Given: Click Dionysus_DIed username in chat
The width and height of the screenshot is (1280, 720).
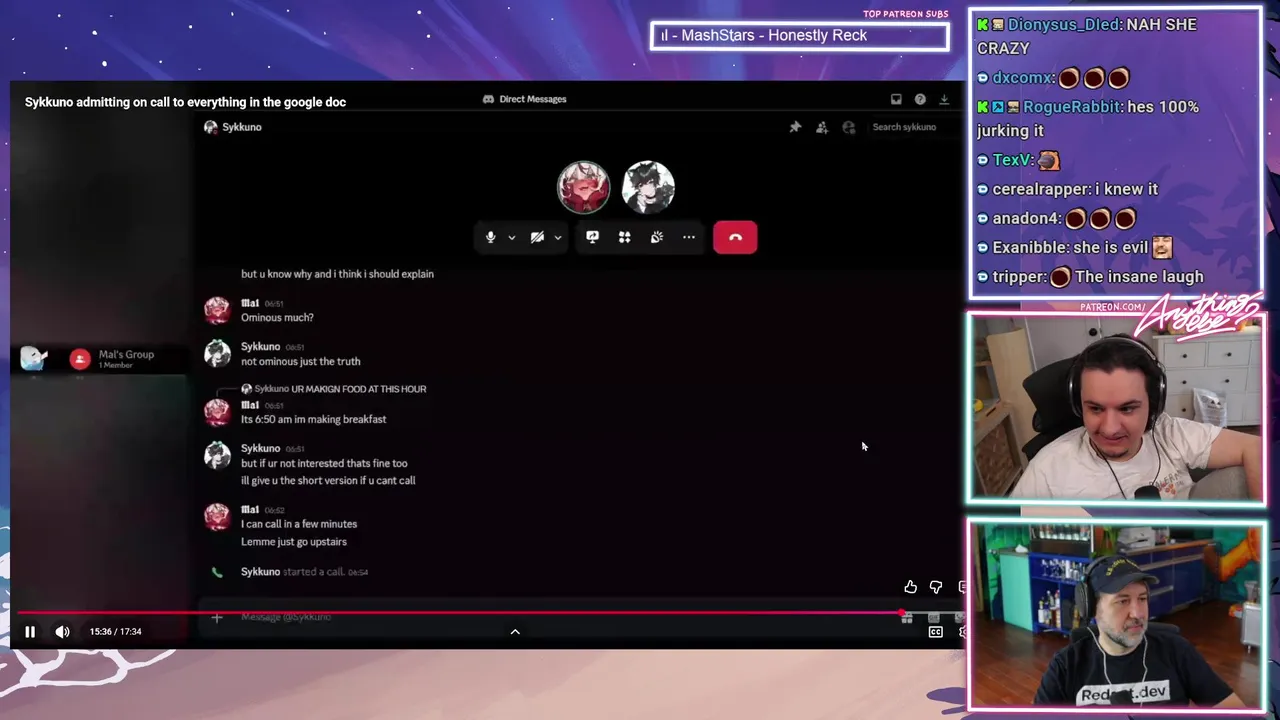Looking at the screenshot, I should 1065,24.
